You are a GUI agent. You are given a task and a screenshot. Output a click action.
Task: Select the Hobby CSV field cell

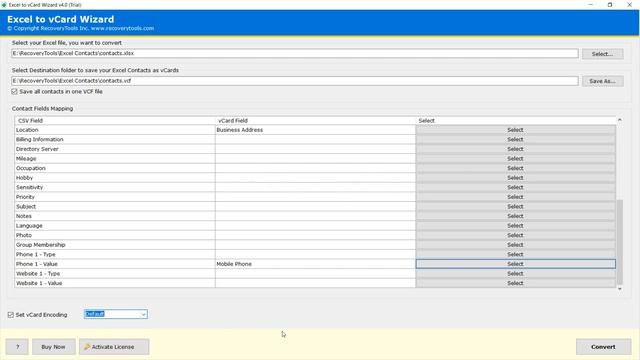[x=115, y=178]
